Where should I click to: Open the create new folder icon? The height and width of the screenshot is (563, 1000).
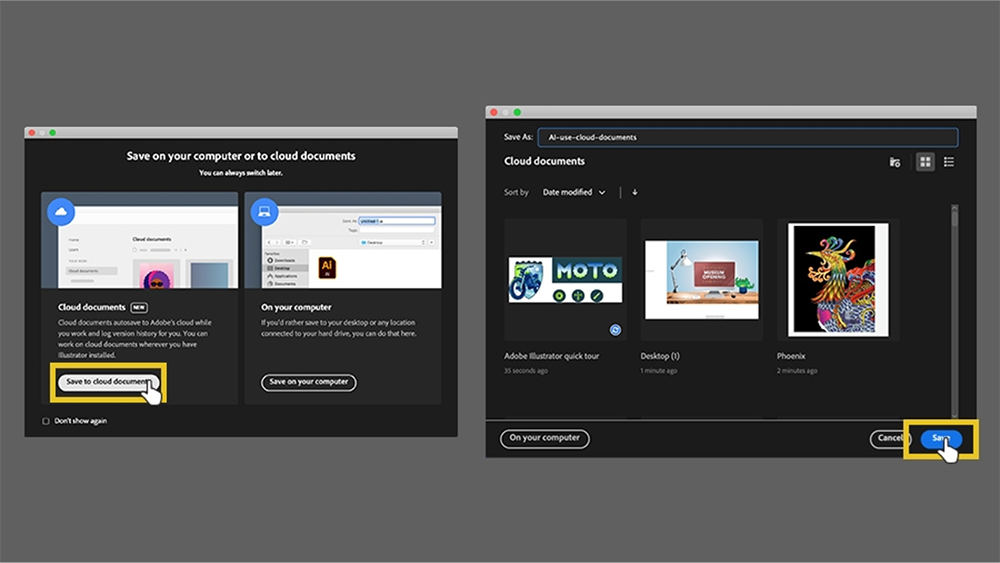895,162
